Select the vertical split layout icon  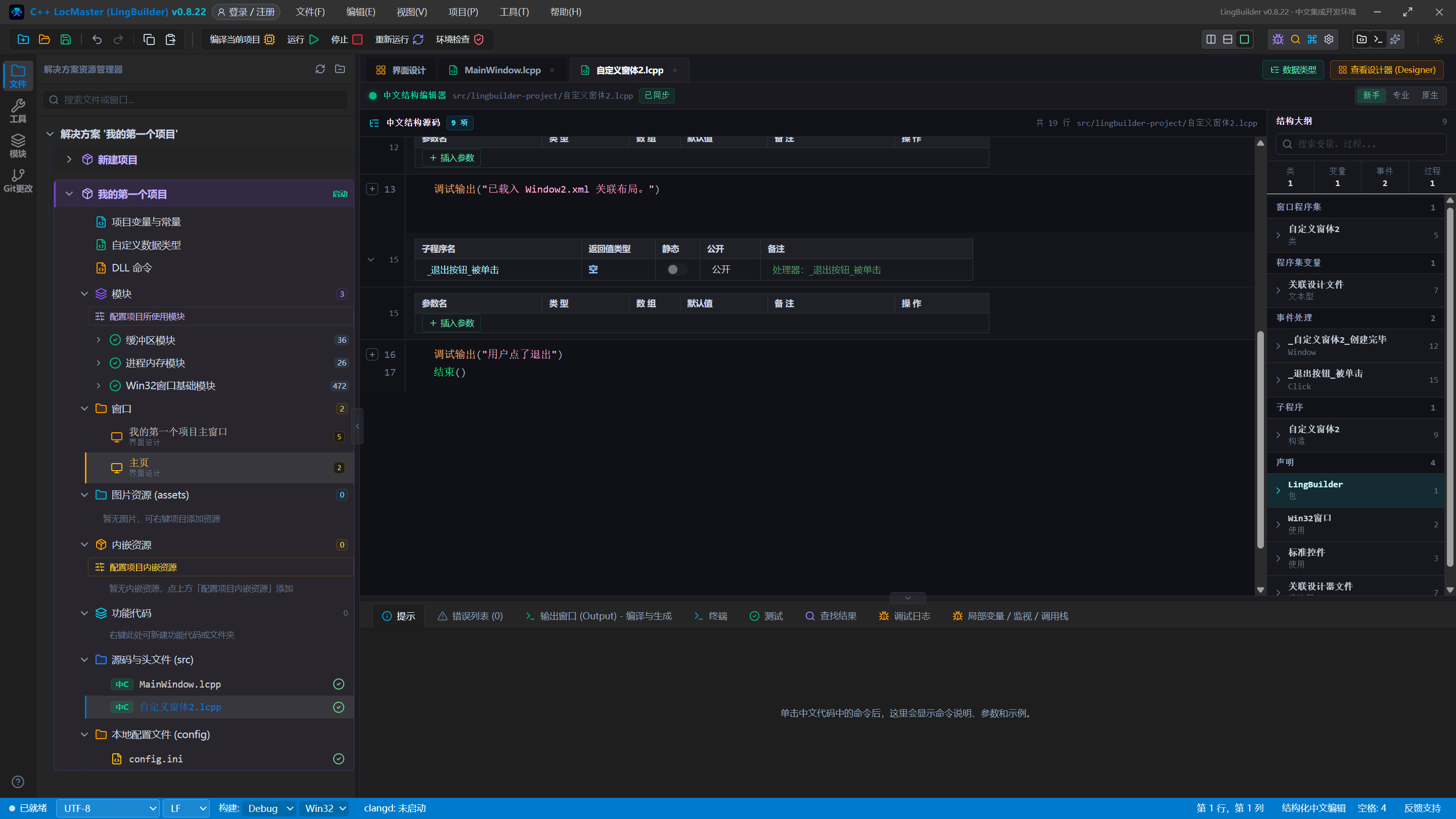[1211, 39]
